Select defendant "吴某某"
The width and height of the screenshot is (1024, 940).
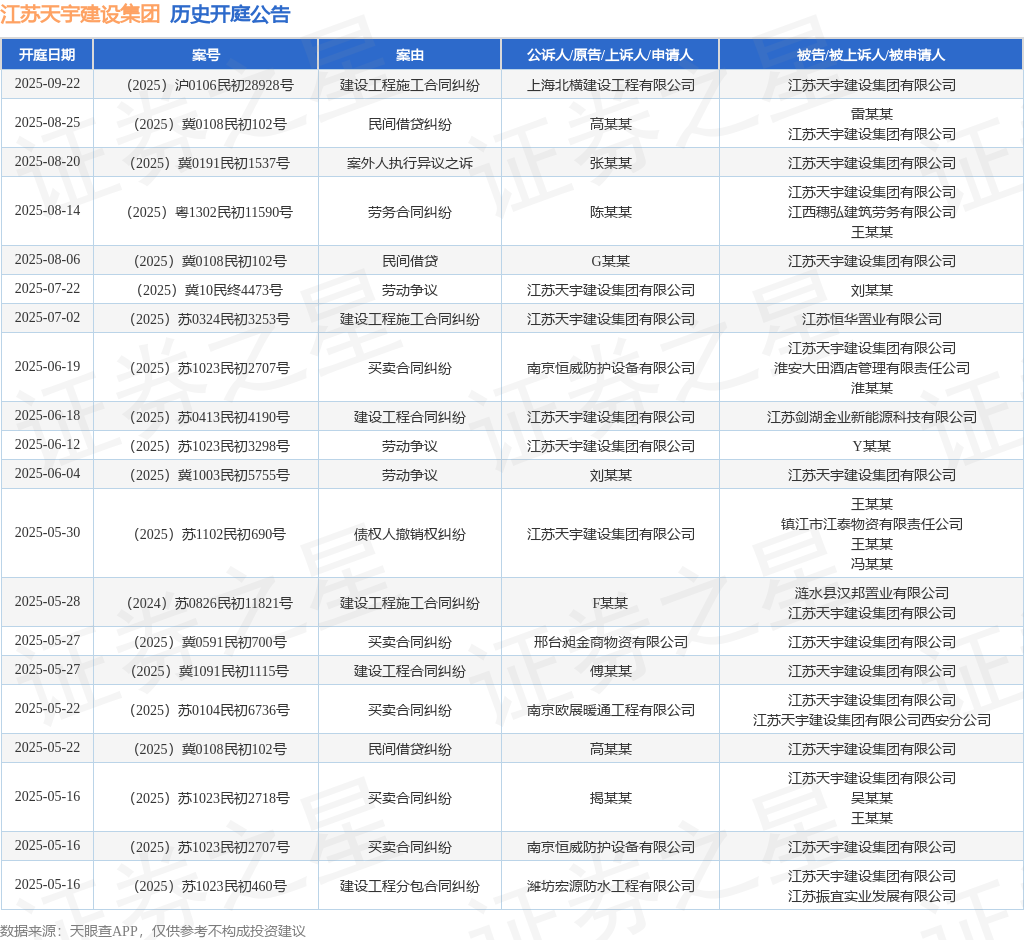pos(872,798)
